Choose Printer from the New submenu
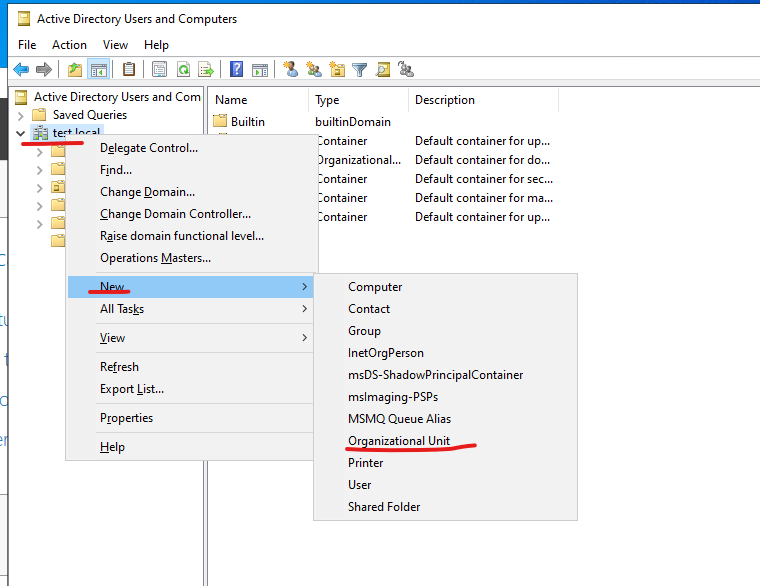 [x=445, y=463]
